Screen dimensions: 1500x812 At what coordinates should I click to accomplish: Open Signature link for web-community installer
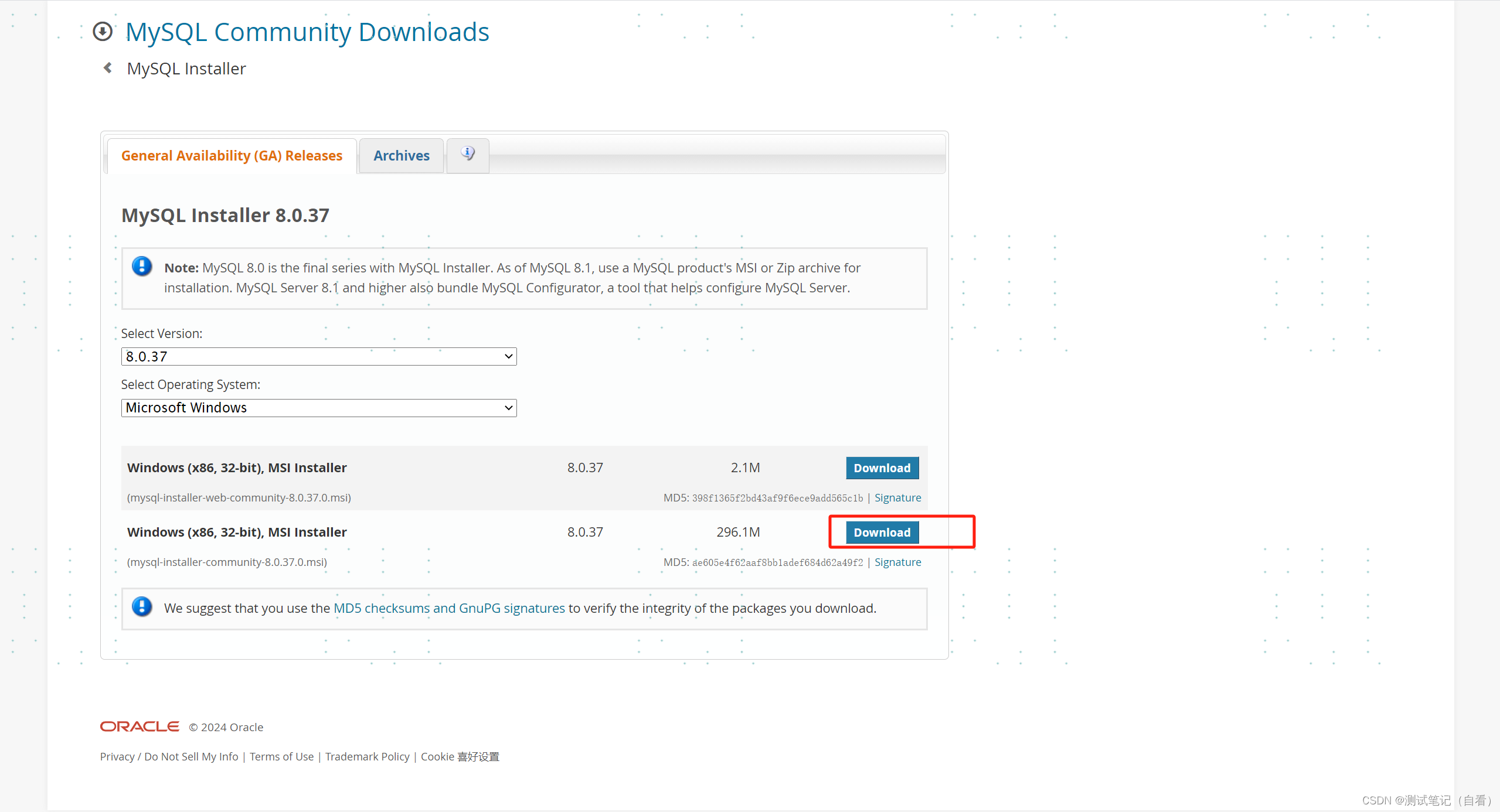[x=897, y=498]
